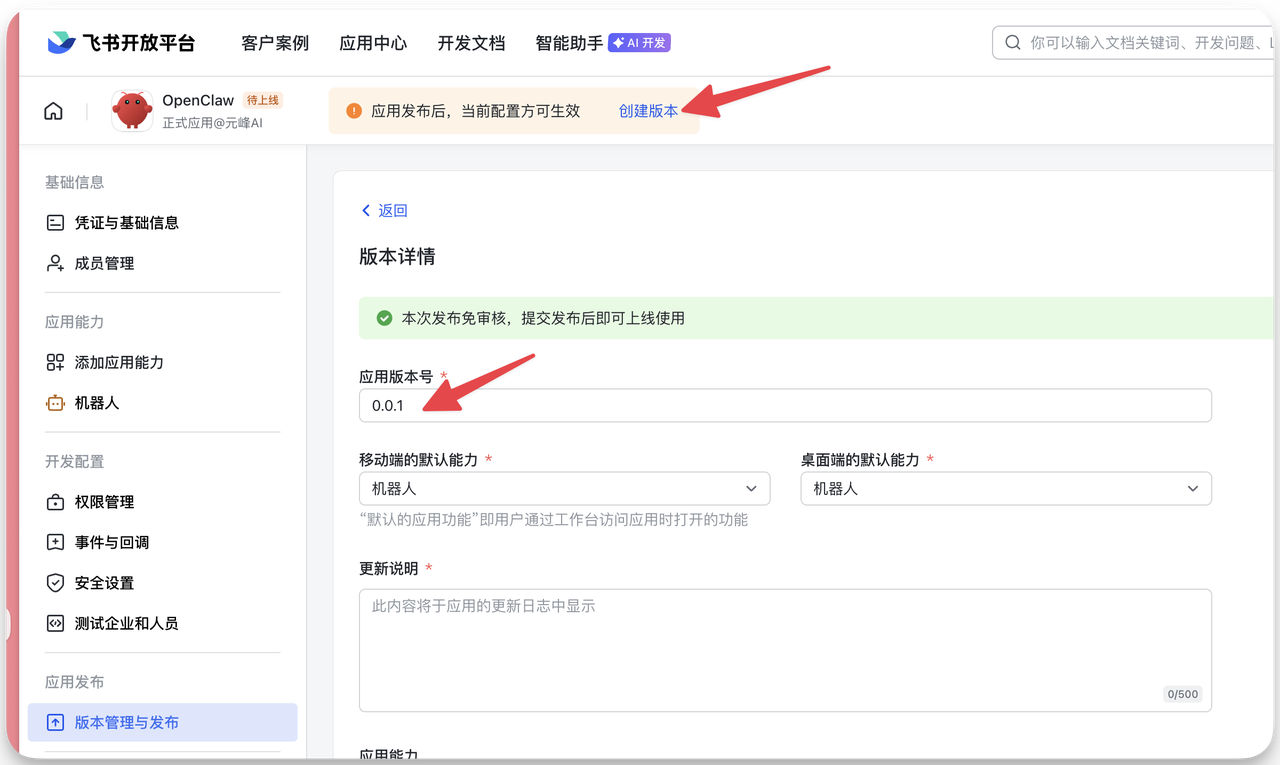Click the 事件与回调 icon
This screenshot has height=765, width=1280.
[56, 542]
